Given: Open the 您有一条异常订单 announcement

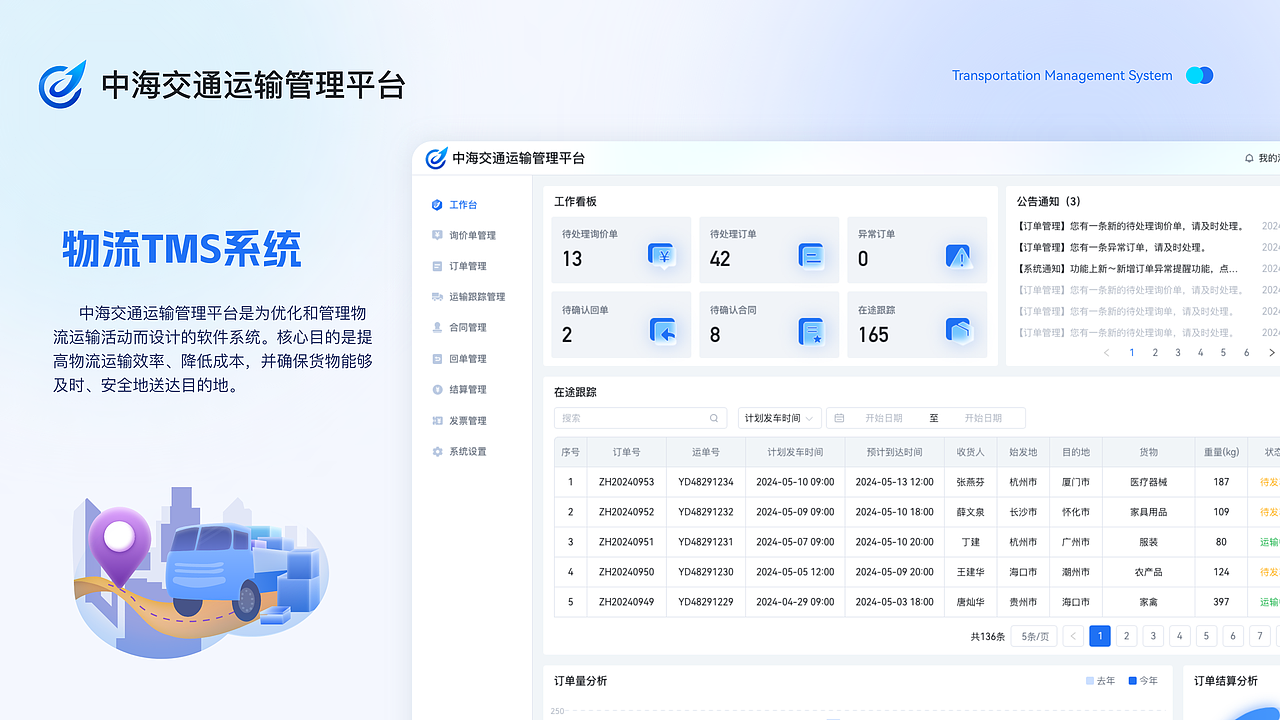Looking at the screenshot, I should click(x=1112, y=247).
